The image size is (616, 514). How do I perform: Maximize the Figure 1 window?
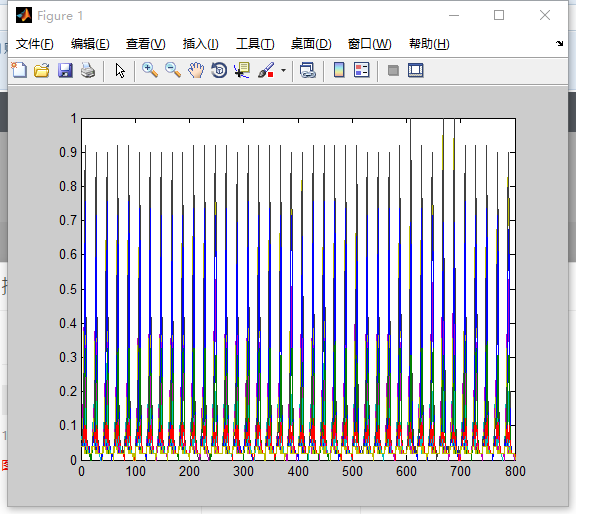[499, 15]
